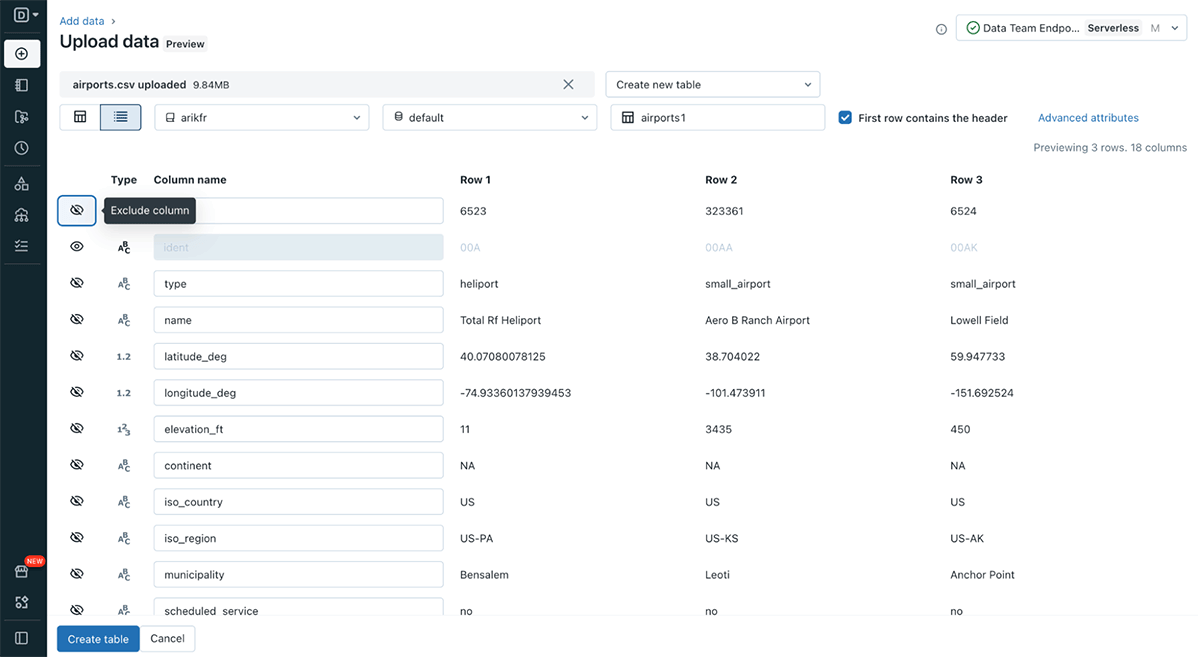Remove uploaded airports.csv file

(568, 85)
